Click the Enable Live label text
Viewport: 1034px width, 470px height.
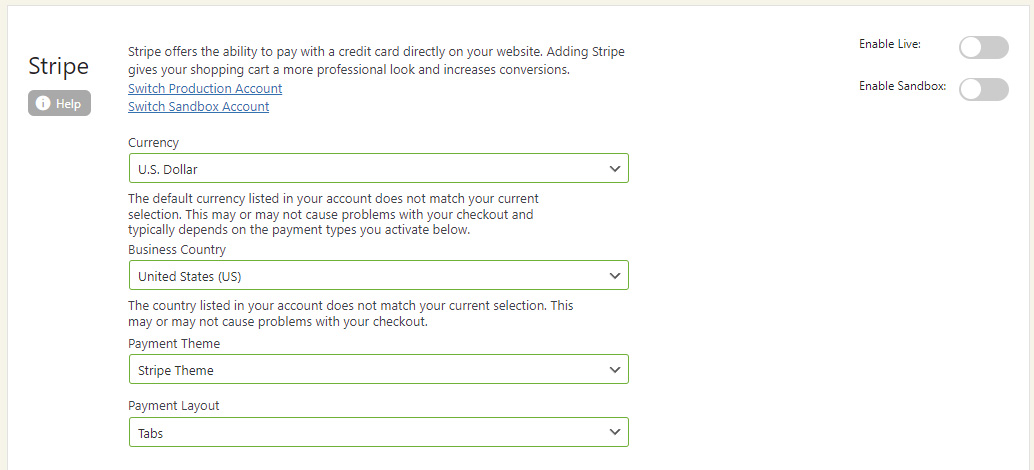click(x=889, y=44)
